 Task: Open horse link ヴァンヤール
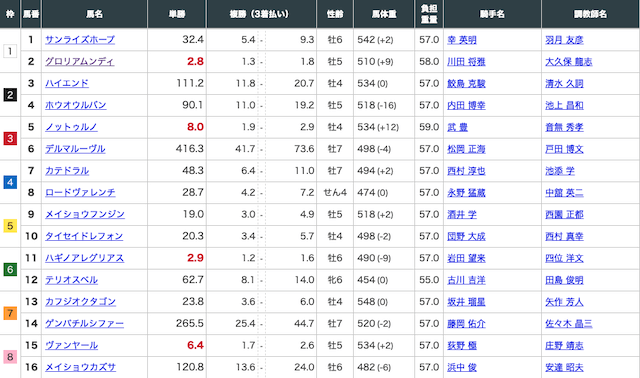pyautogui.click(x=71, y=345)
